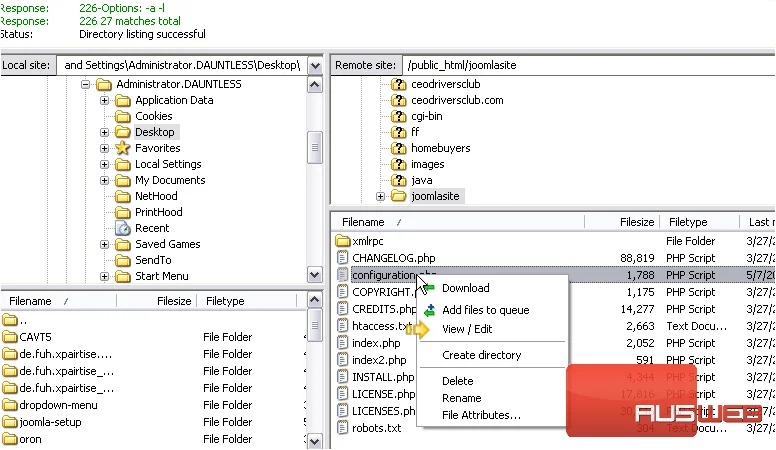Screen dimensions: 776x450
Task: Expand the remote joomlasite folder node
Action: pos(380,197)
